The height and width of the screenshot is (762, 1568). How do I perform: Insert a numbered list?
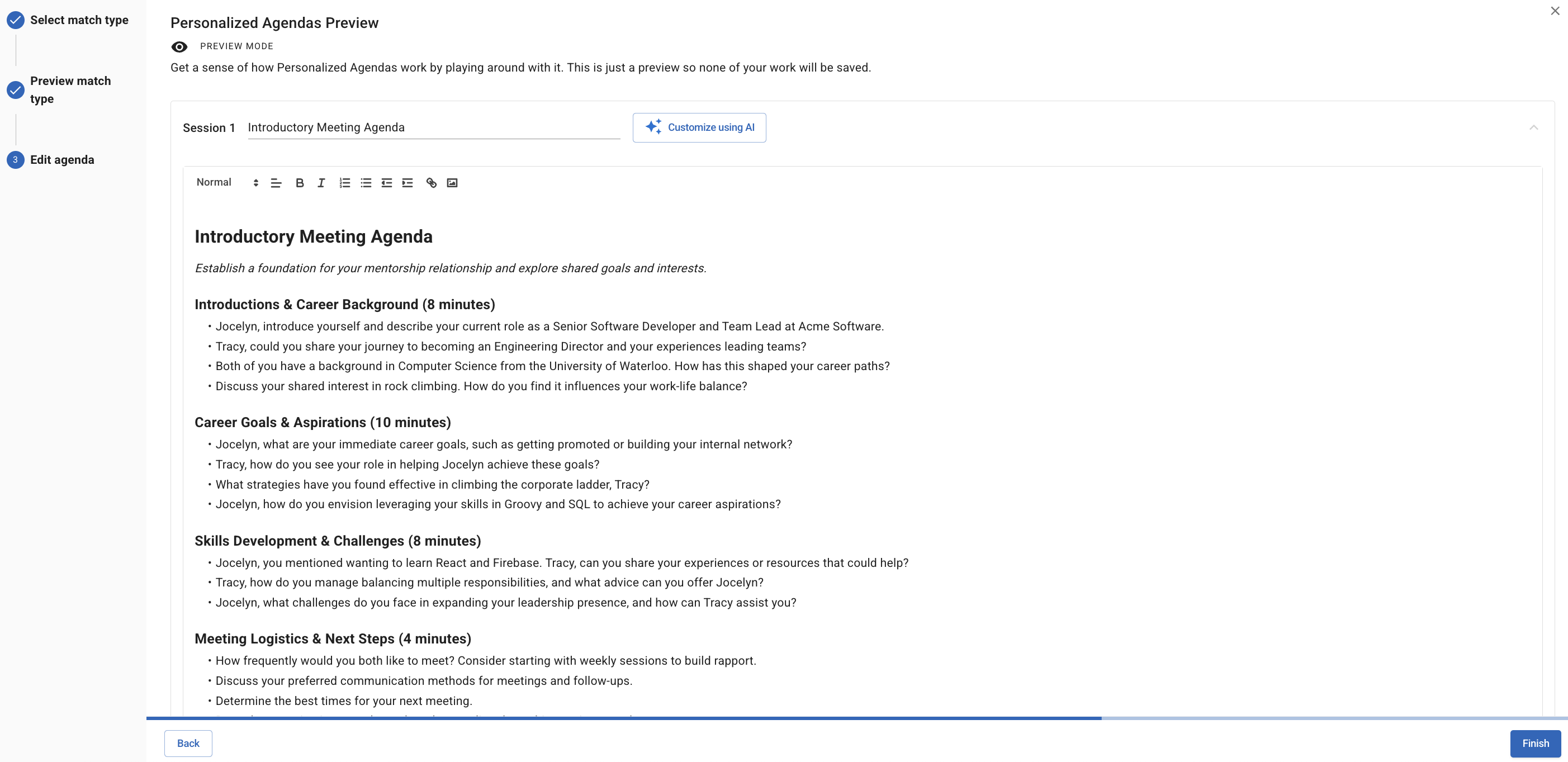pyautogui.click(x=344, y=183)
